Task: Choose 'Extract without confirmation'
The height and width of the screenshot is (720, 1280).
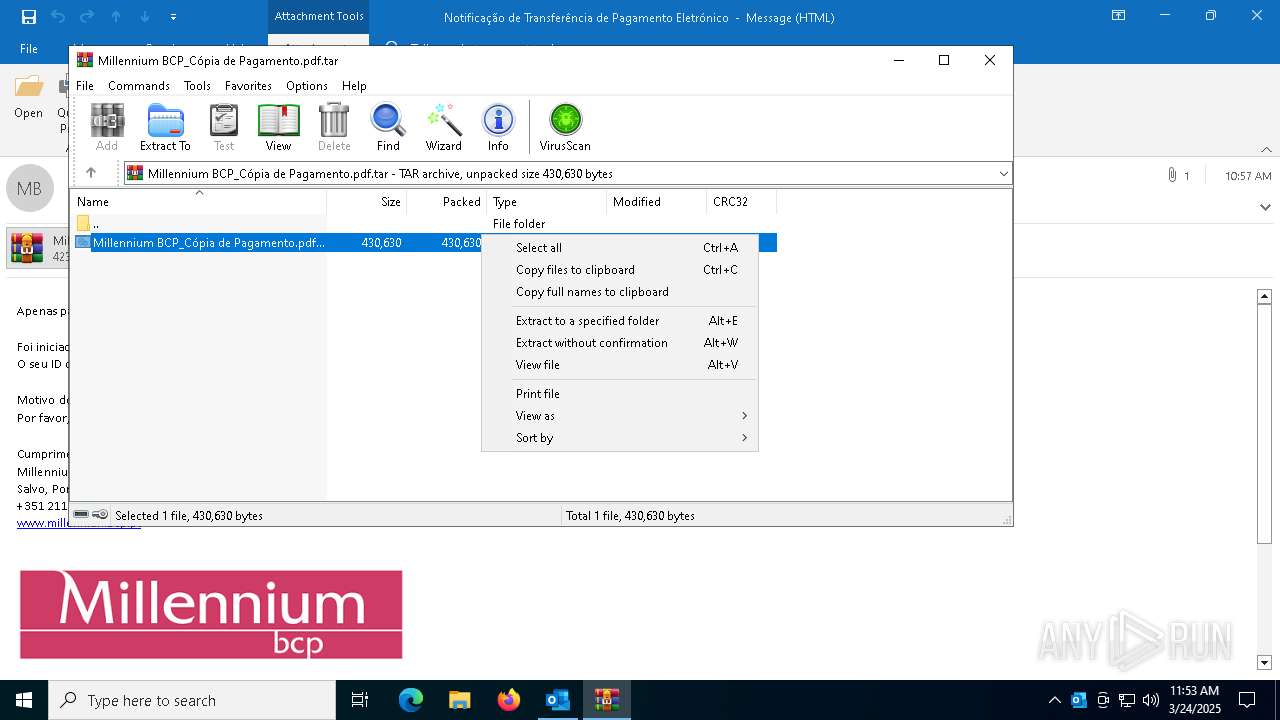Action: [620, 343]
